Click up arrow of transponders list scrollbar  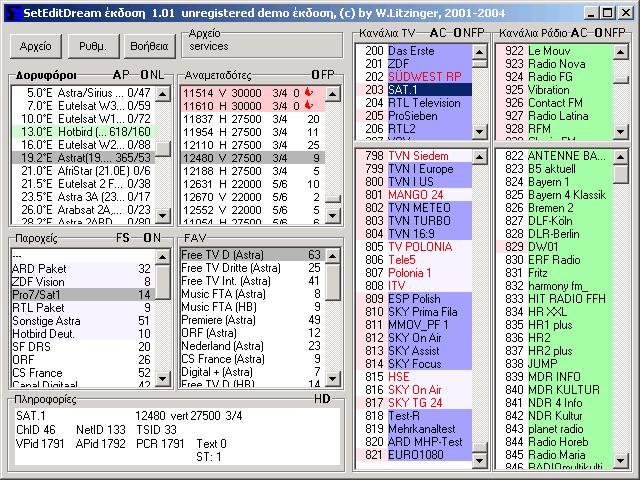(333, 94)
